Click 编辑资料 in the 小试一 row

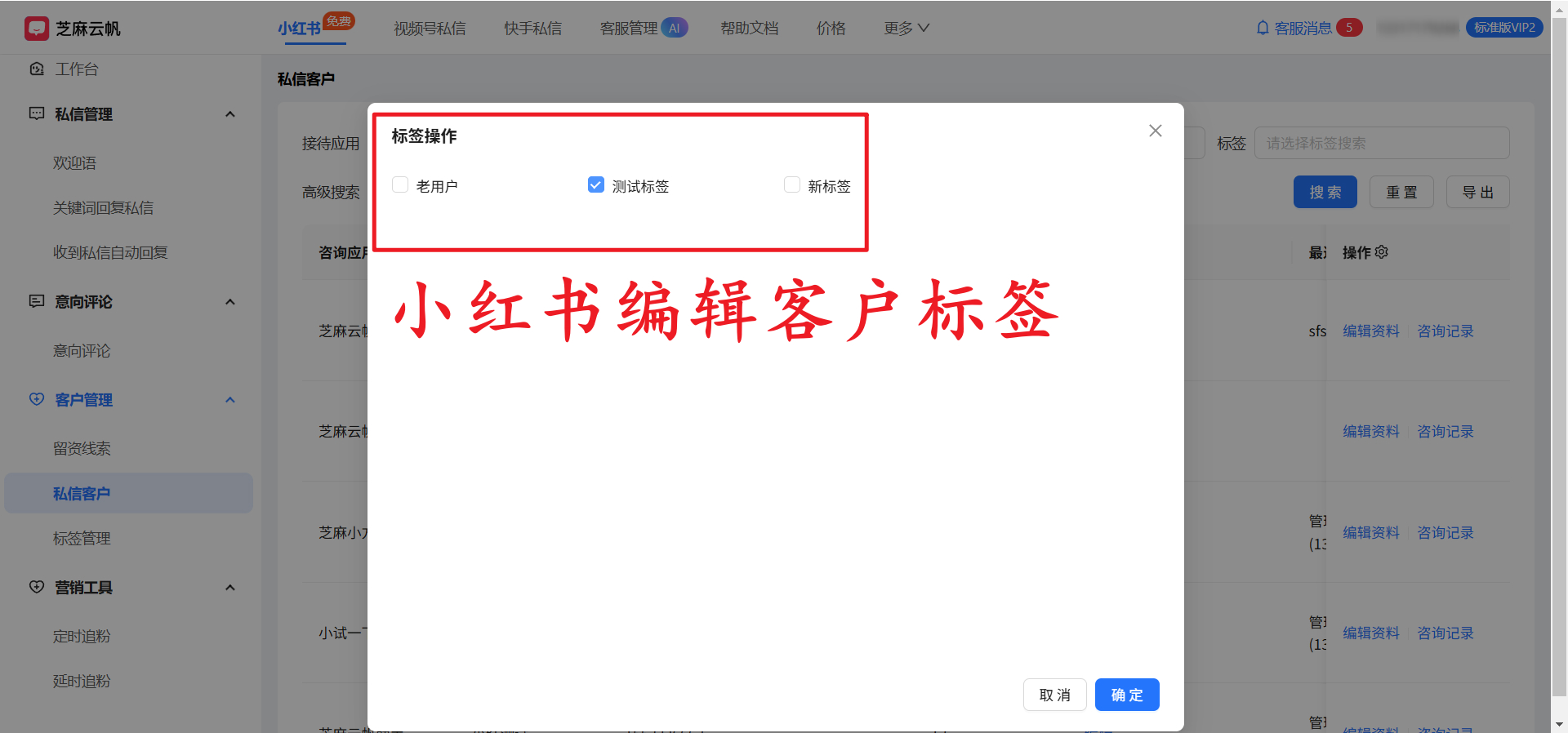click(1371, 633)
